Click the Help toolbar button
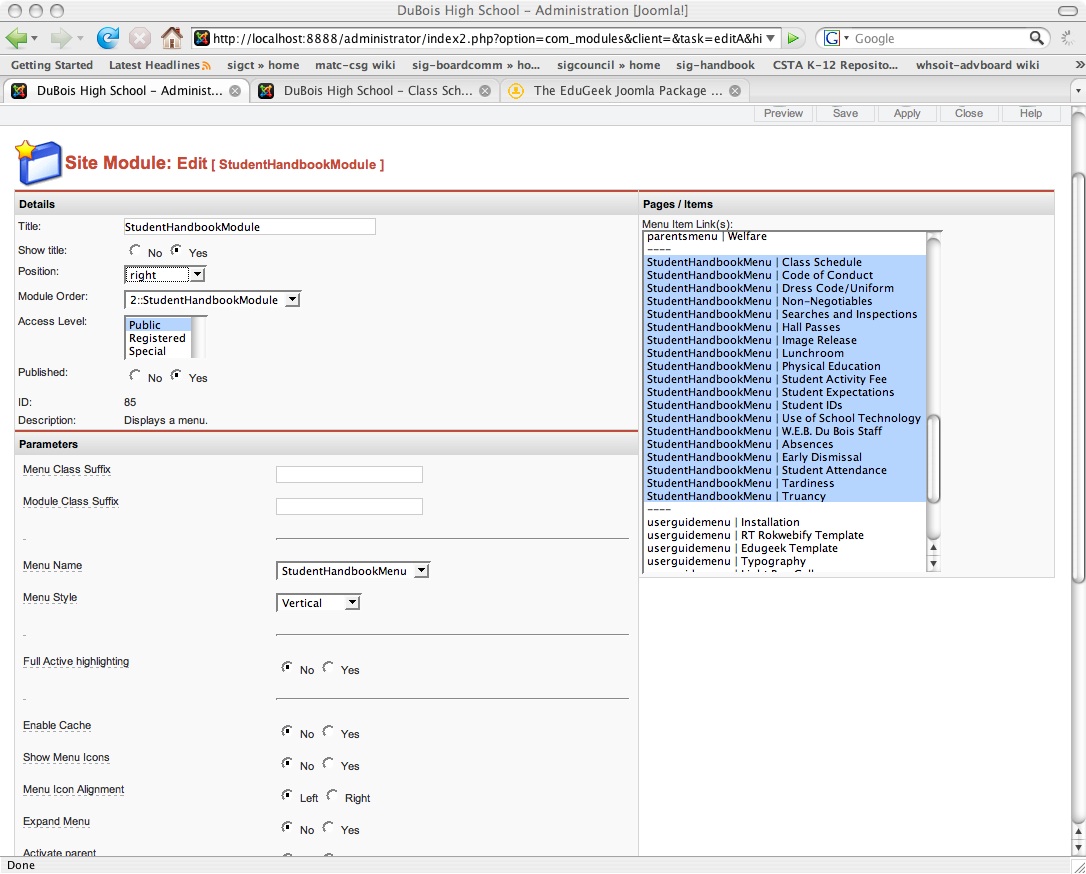Viewport: 1086px width, 874px height. pyautogui.click(x=1031, y=114)
